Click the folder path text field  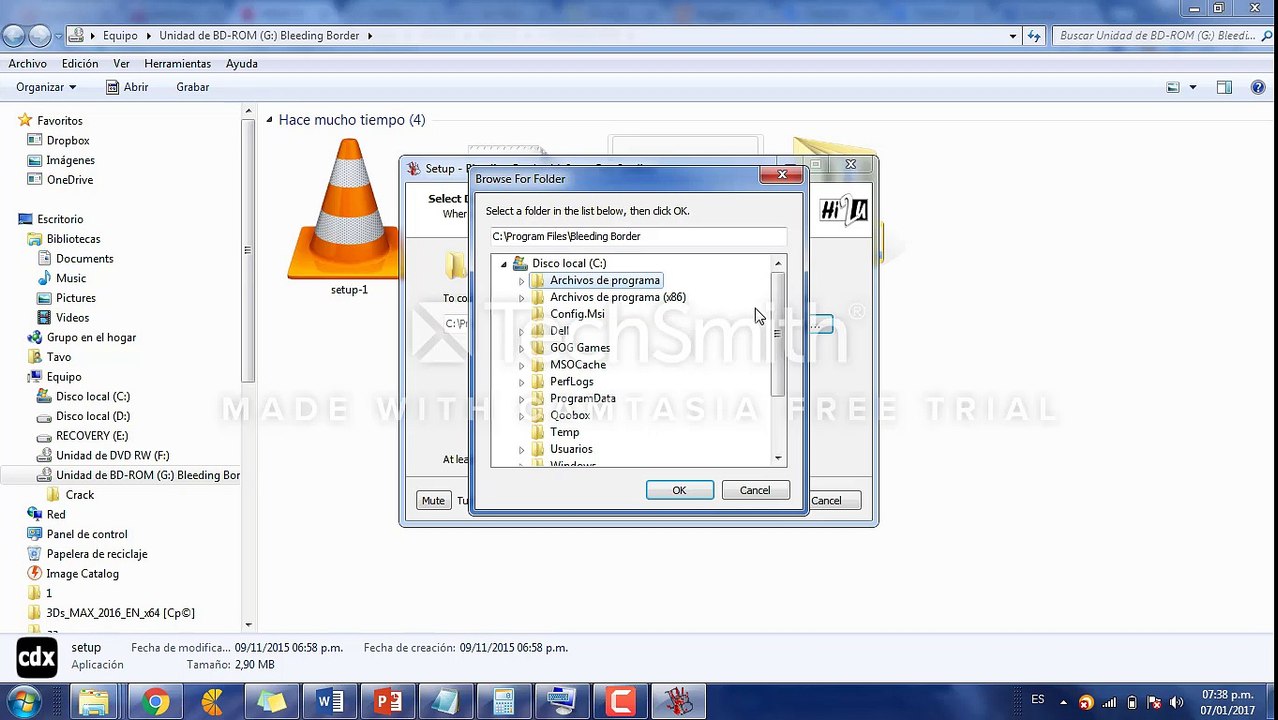coord(639,237)
